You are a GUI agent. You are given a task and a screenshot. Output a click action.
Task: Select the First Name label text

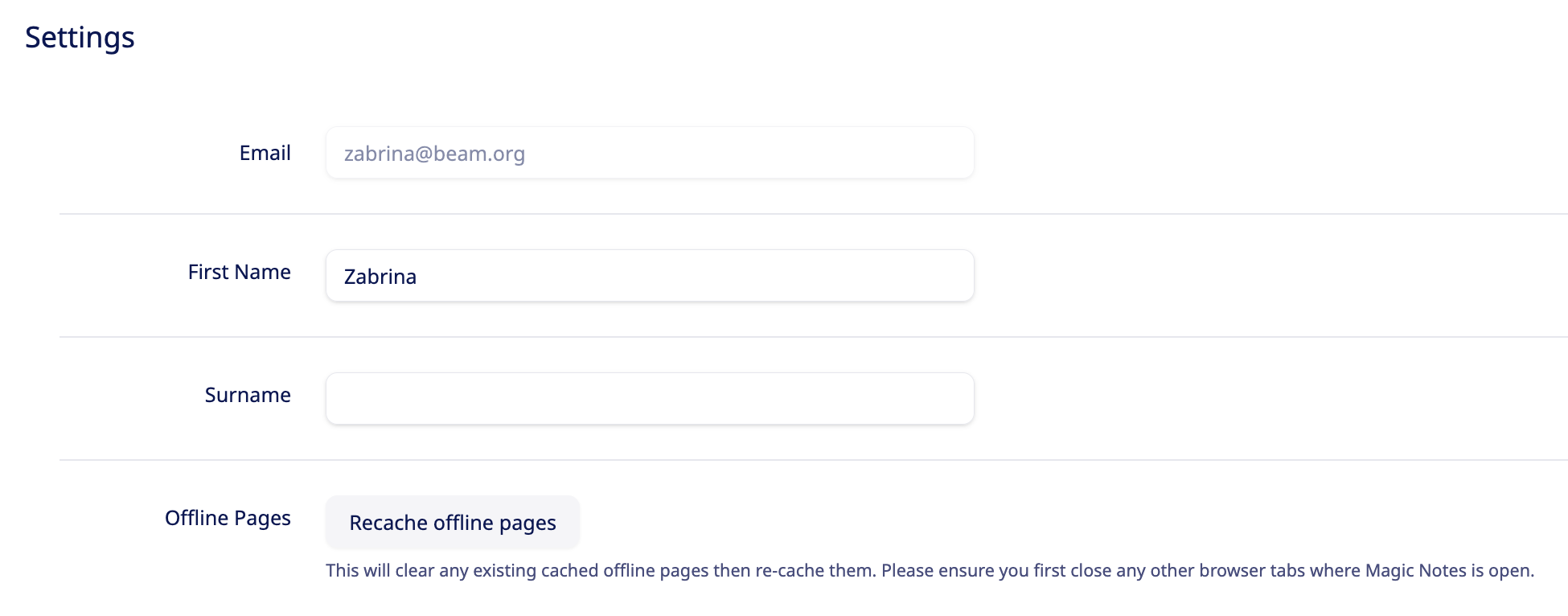239,272
